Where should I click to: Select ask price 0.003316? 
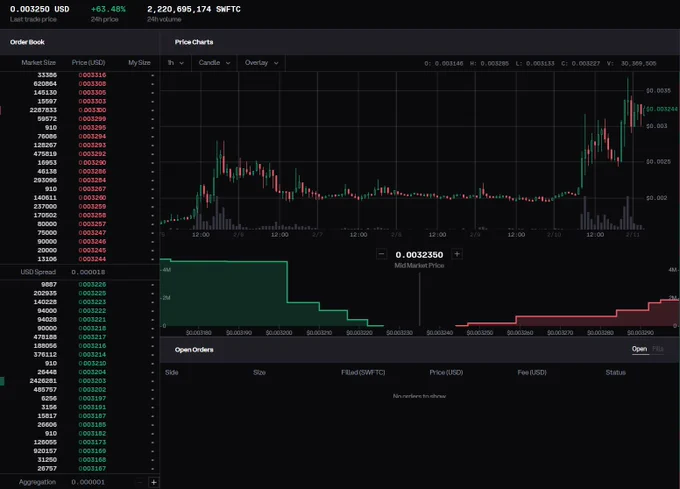[92, 75]
